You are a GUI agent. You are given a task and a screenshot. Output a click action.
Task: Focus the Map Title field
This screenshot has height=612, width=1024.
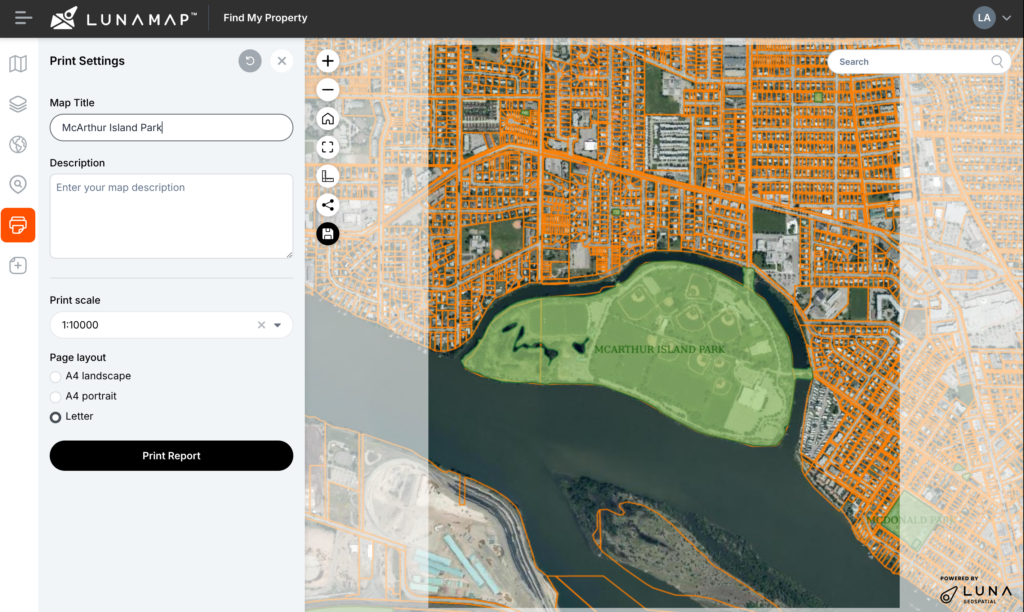(x=171, y=127)
